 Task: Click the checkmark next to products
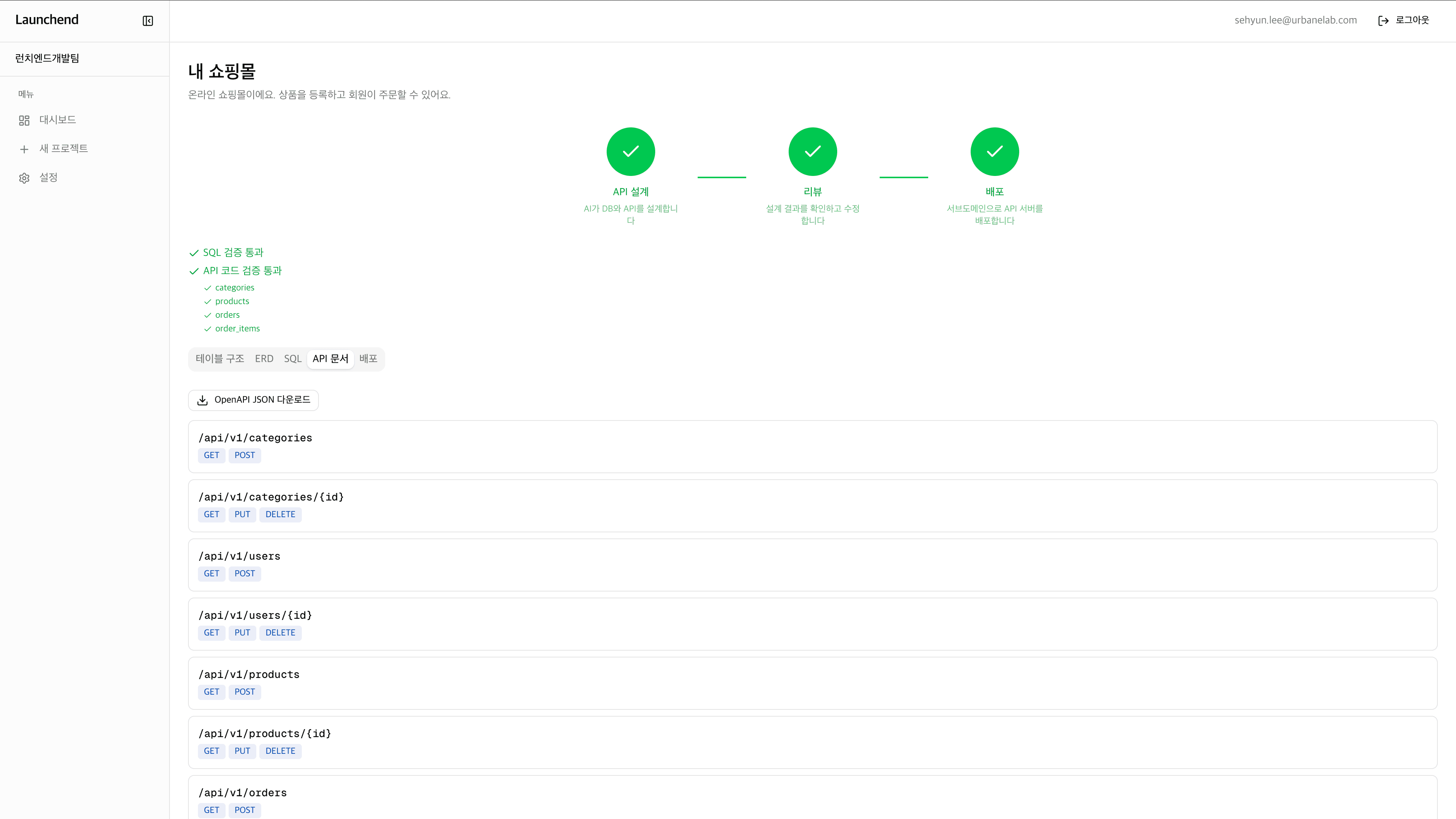(207, 302)
